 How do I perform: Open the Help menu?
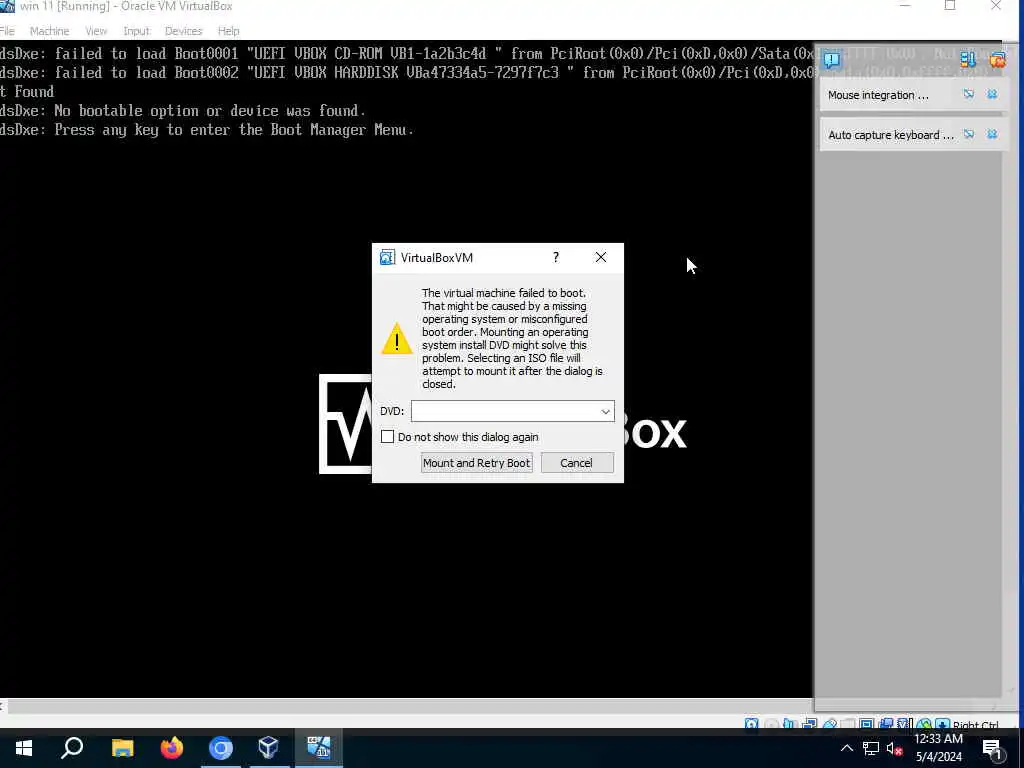coord(229,31)
